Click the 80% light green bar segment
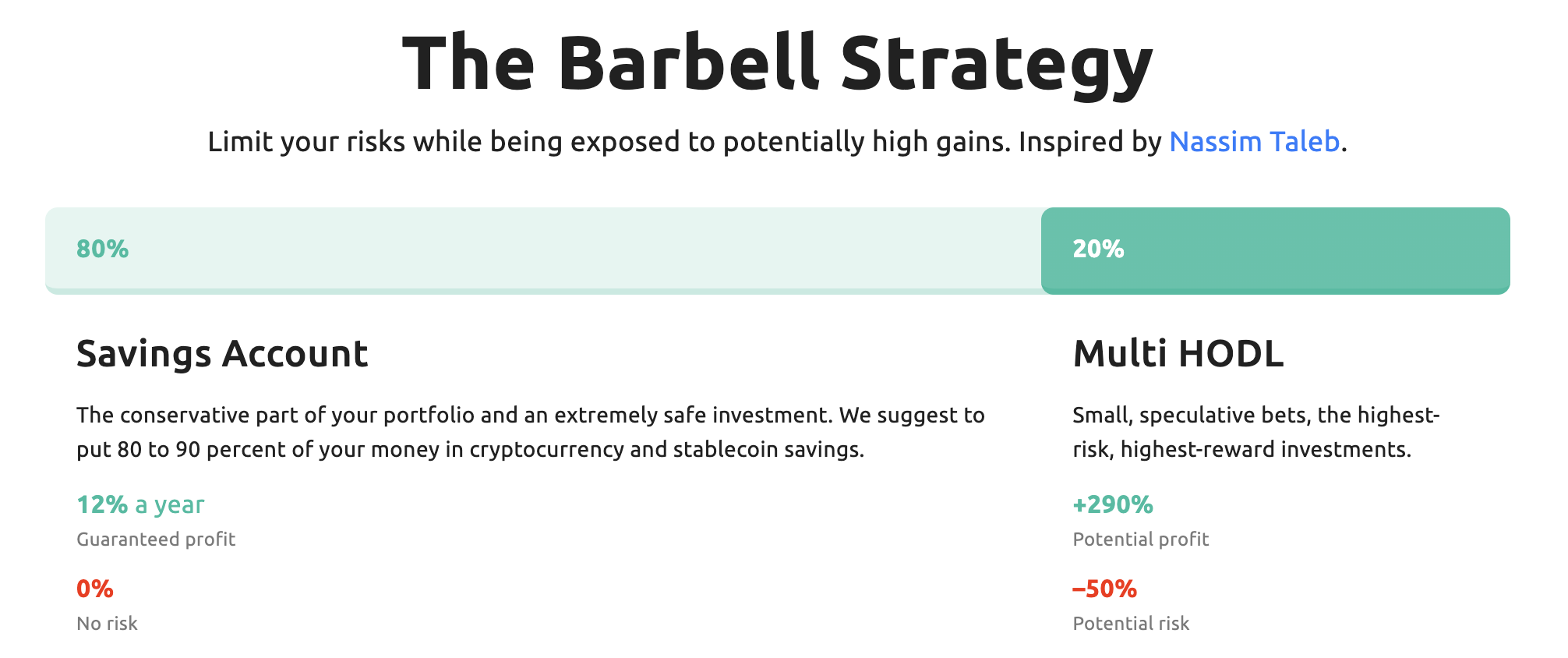 [x=543, y=250]
